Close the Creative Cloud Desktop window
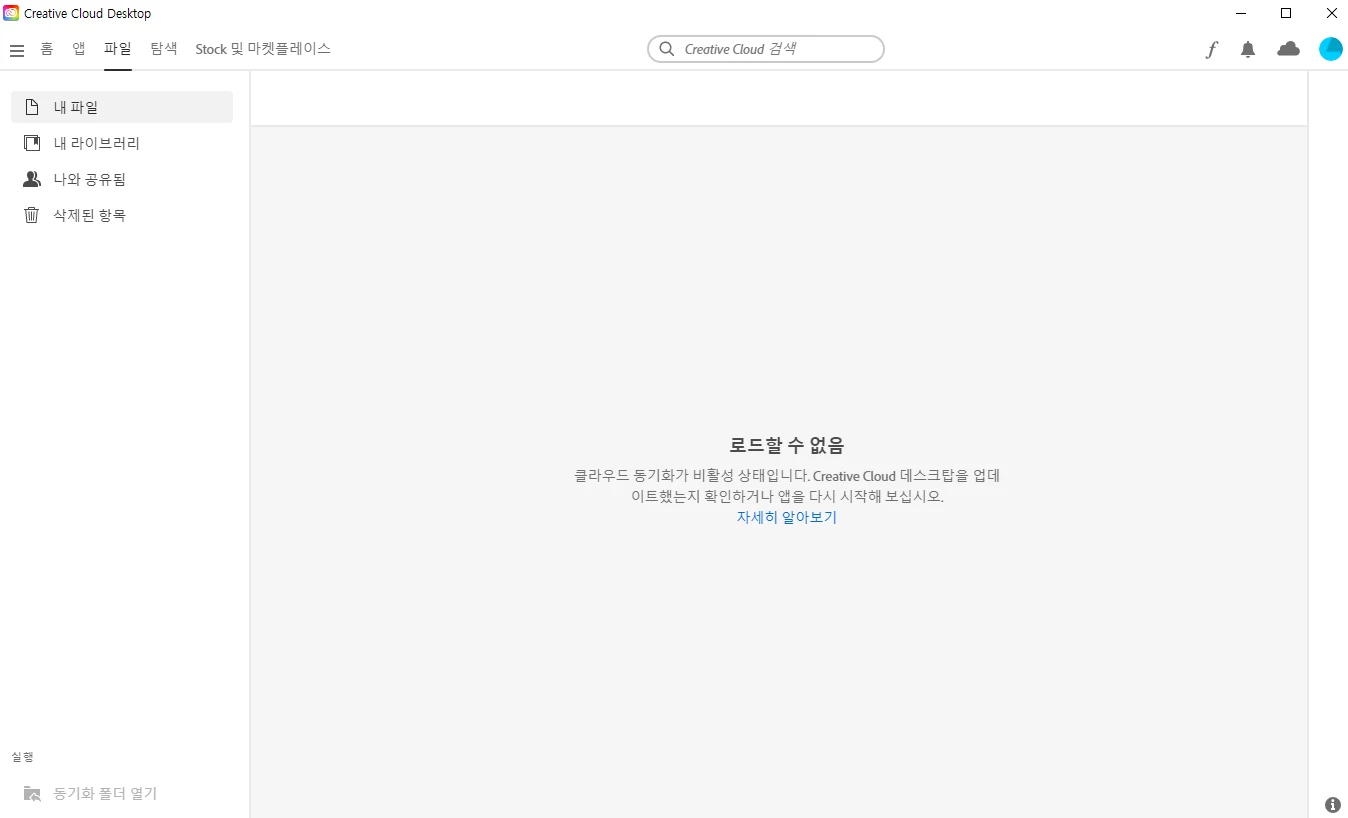The height and width of the screenshot is (818, 1348). point(1331,13)
